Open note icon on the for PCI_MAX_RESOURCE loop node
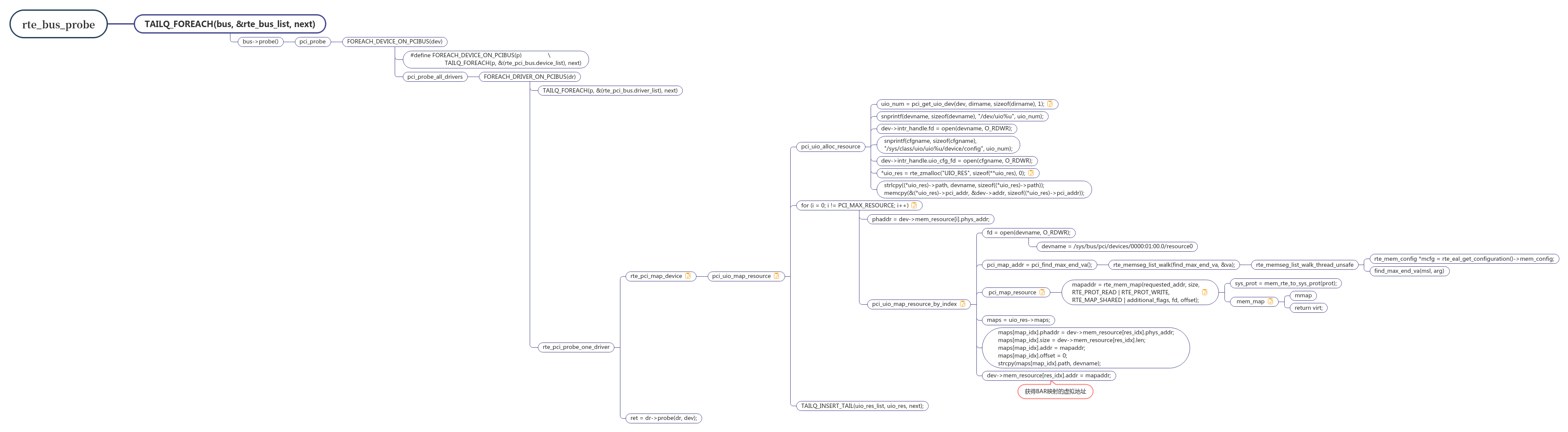The height and width of the screenshot is (432, 1568). 914,205
